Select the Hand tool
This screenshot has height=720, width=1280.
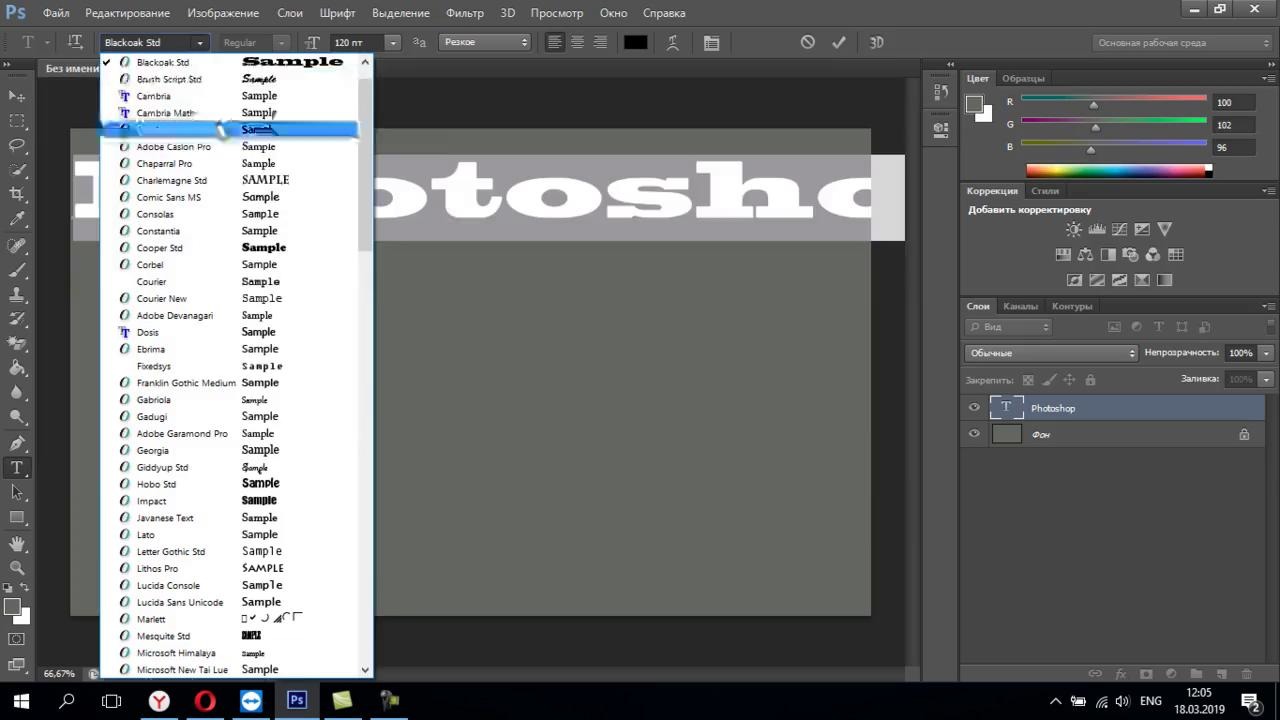pyautogui.click(x=17, y=543)
